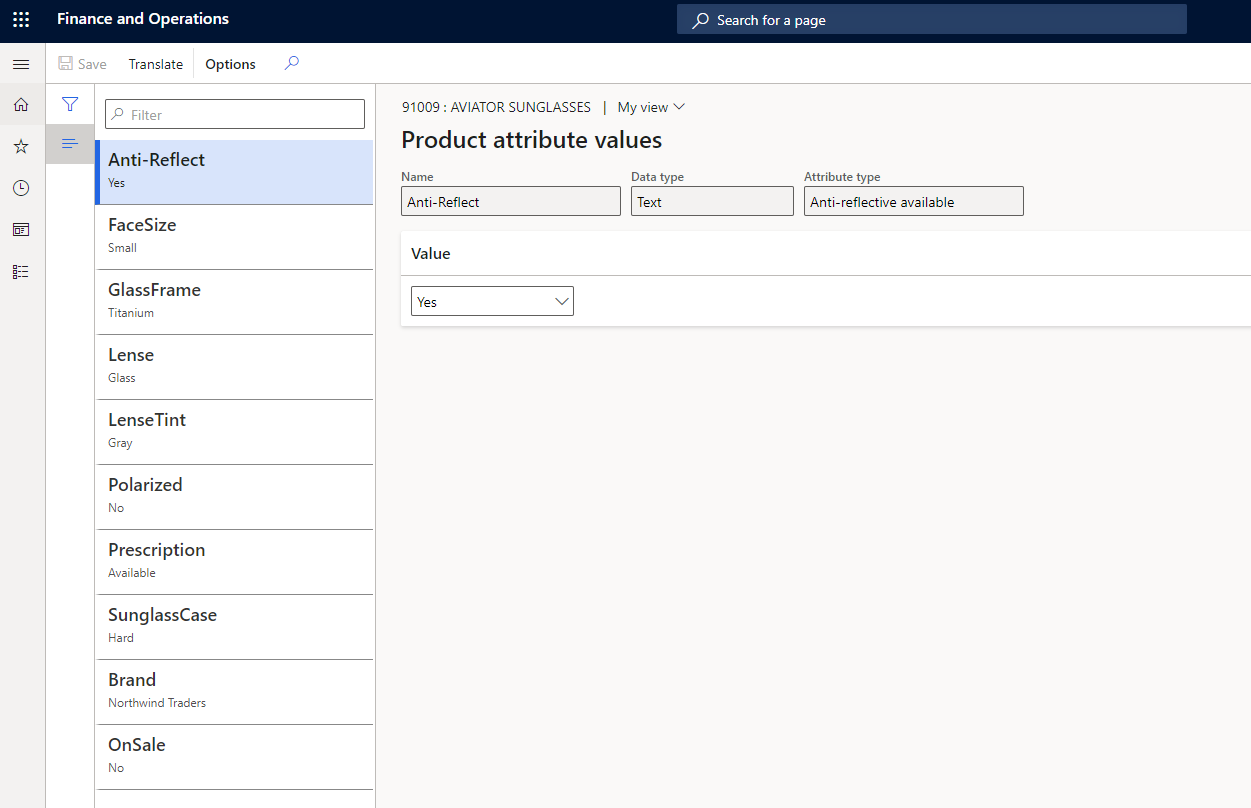Open the Translate menu
This screenshot has height=808, width=1251.
coord(155,63)
